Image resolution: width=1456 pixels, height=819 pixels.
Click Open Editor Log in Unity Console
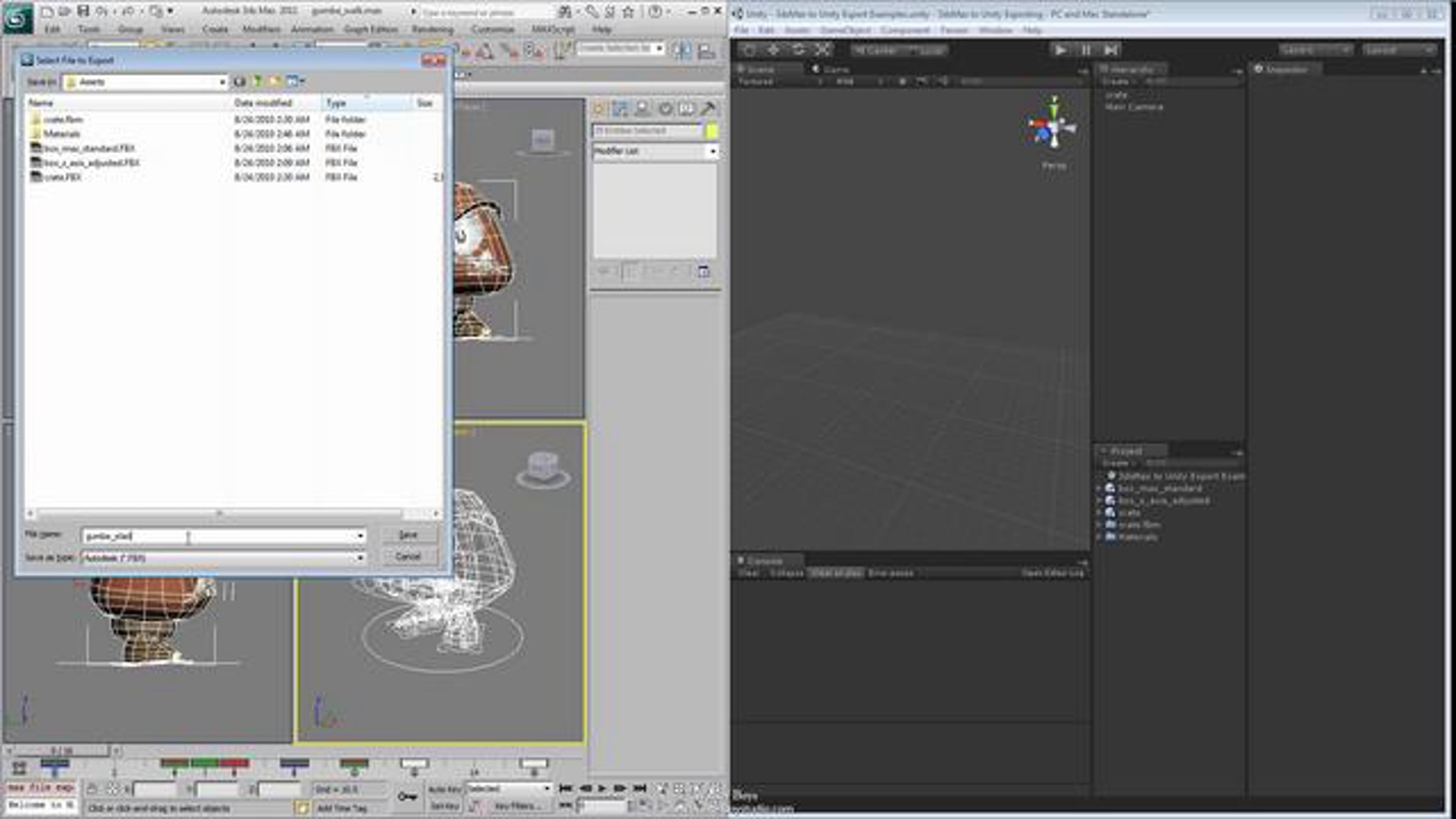1053,573
